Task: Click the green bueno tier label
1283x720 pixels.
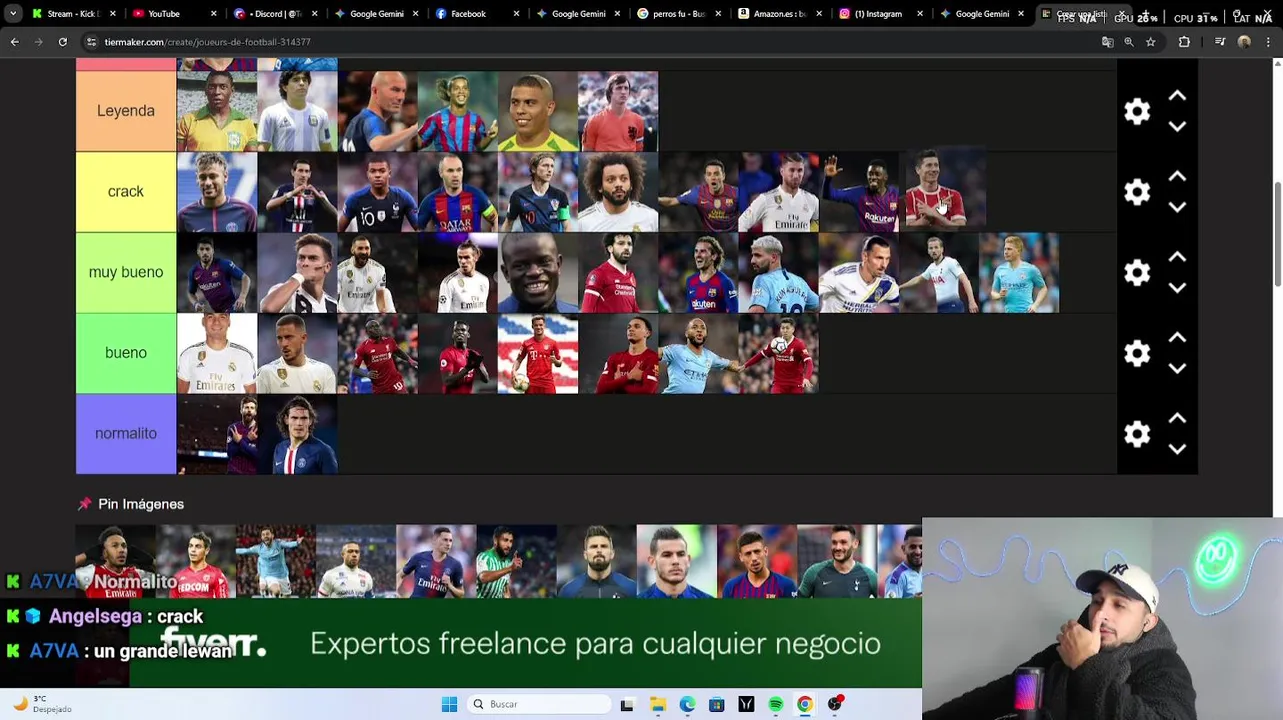Action: pos(126,353)
